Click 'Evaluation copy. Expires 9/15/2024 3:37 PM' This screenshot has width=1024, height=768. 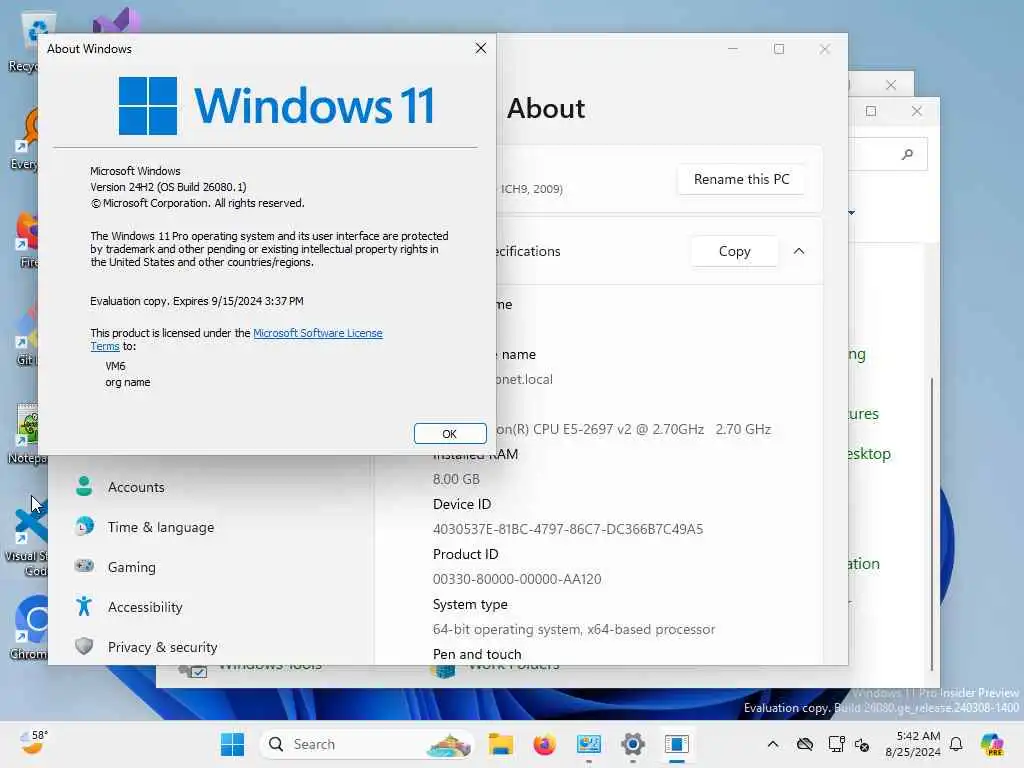coord(197,301)
